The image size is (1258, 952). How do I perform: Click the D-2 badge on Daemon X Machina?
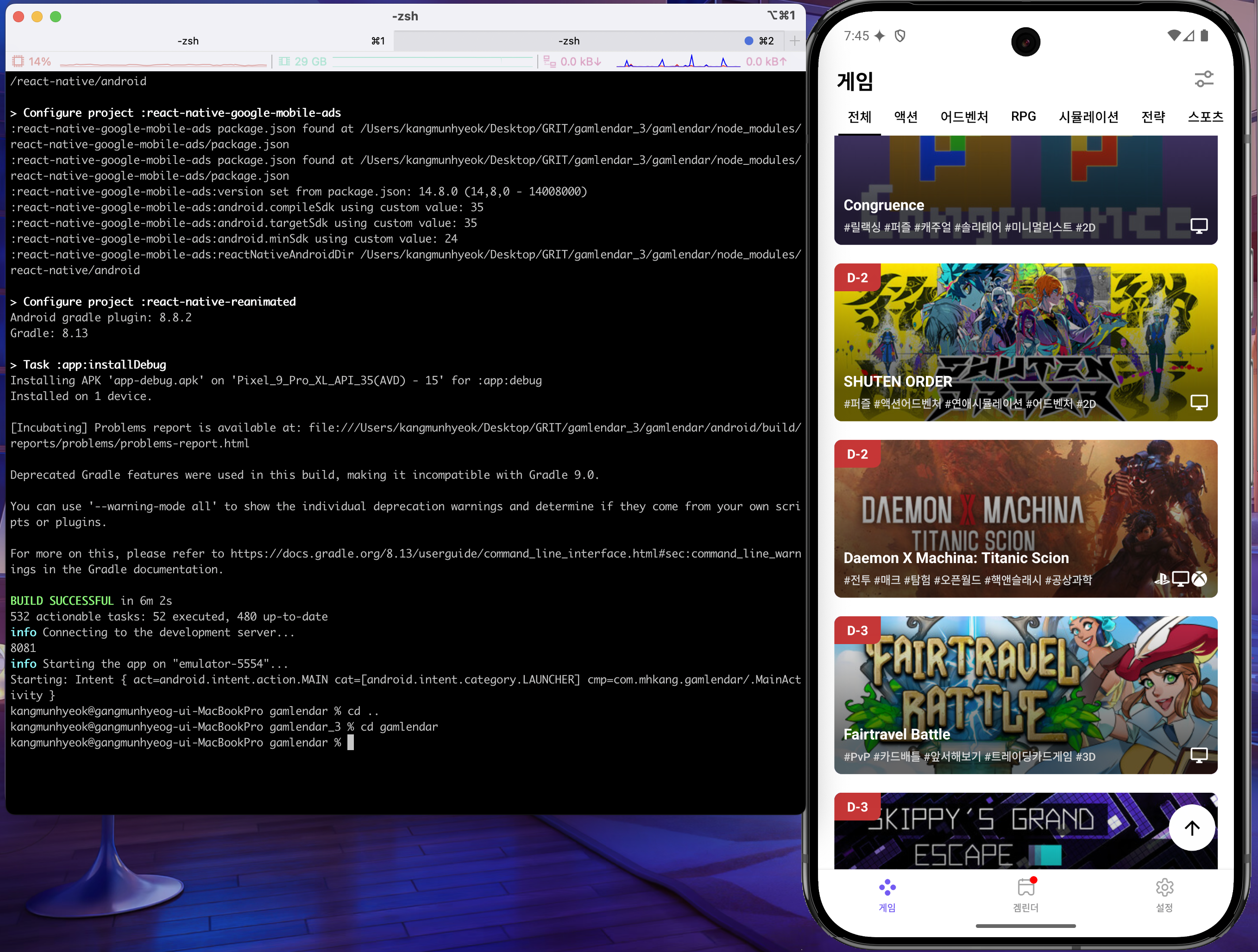pos(857,454)
